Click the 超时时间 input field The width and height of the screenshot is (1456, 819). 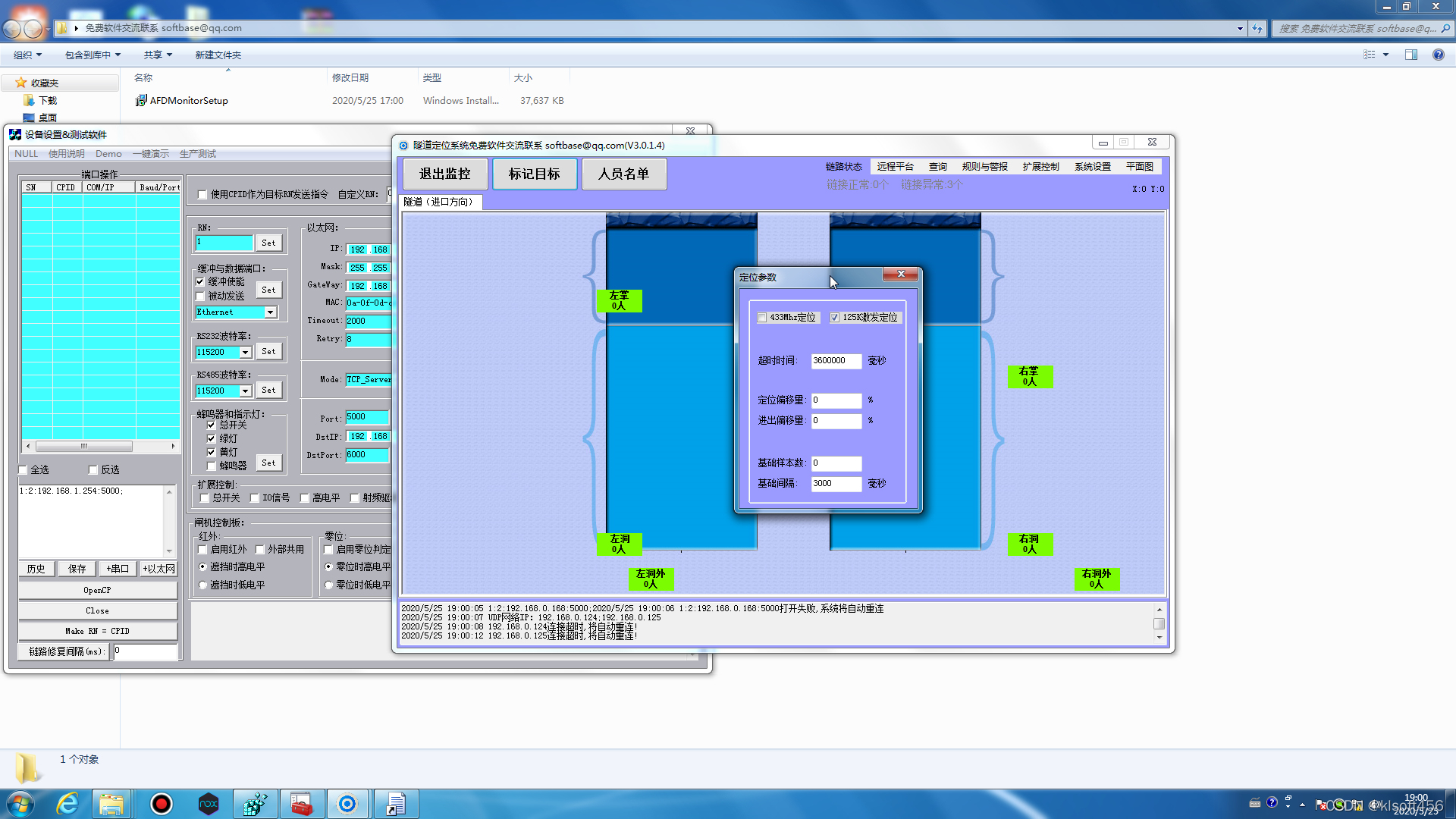tap(836, 361)
